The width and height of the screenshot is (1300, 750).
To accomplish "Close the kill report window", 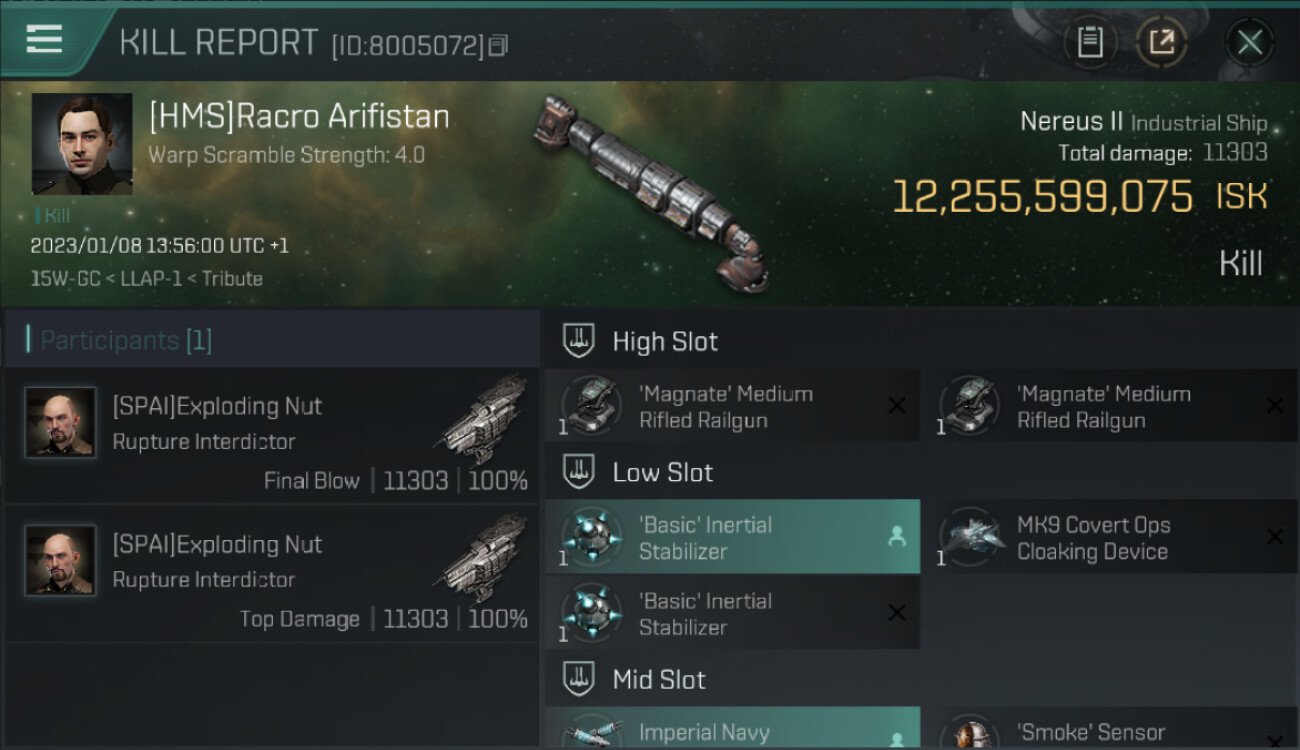I will 1249,42.
